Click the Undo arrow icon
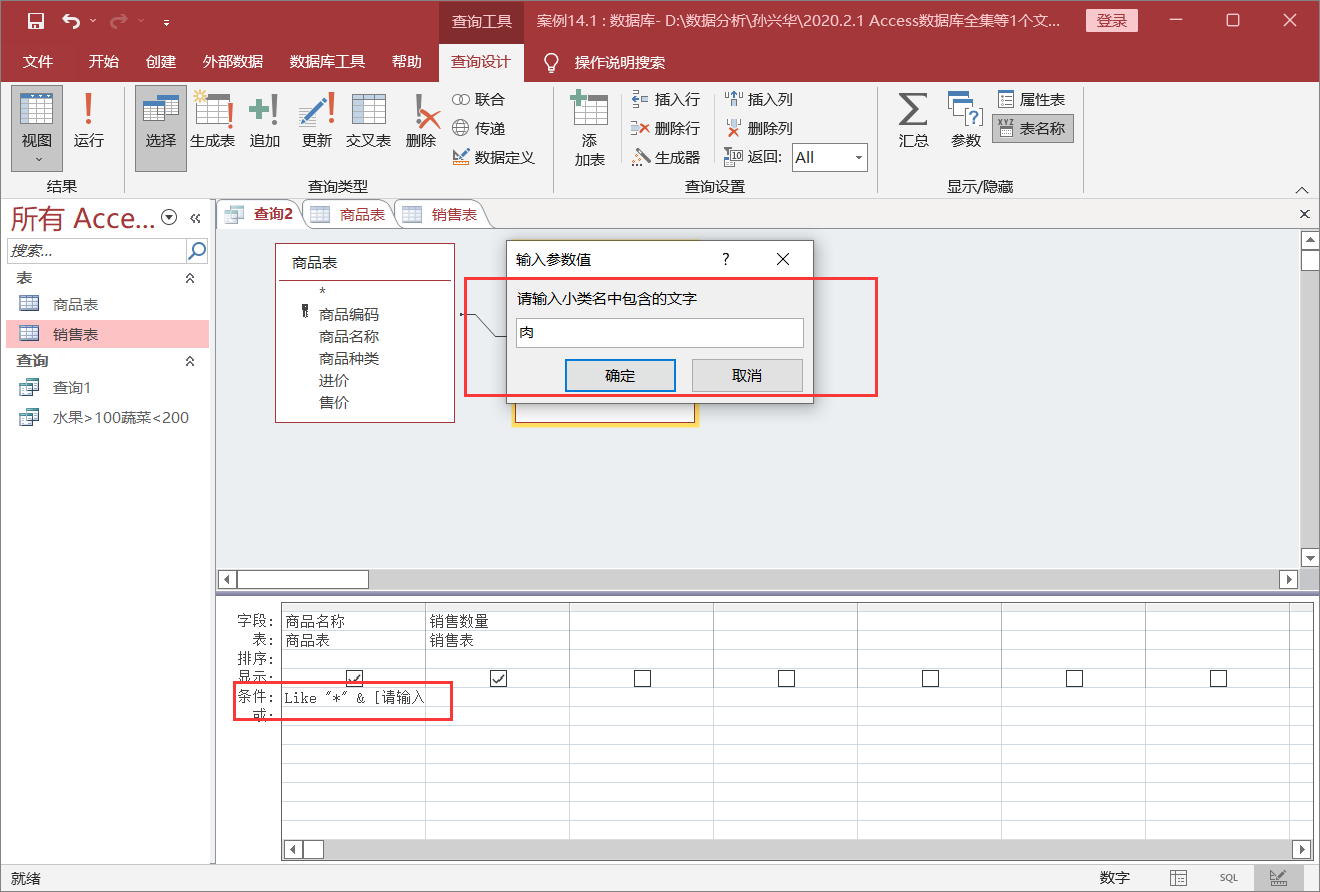Viewport: 1320px width, 892px height. (71, 21)
